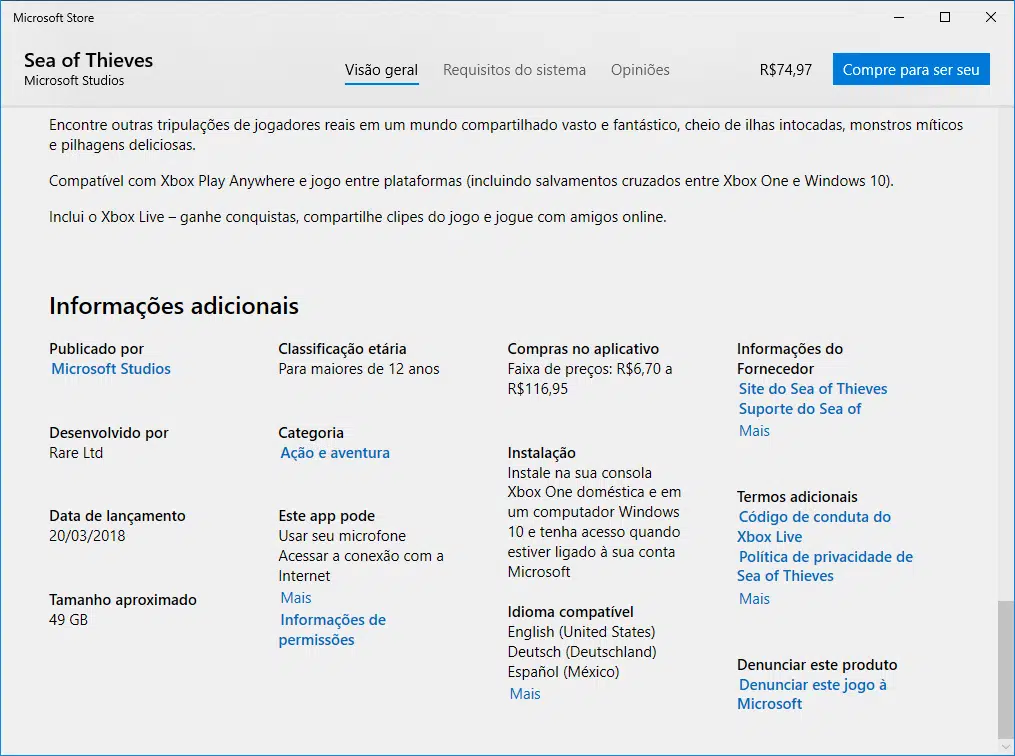Click the Rare Ltd developer name

pyautogui.click(x=76, y=453)
